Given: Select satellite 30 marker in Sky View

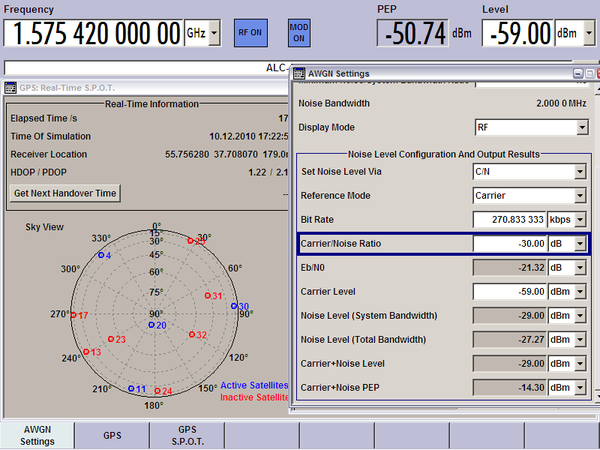Looking at the screenshot, I should tap(235, 307).
